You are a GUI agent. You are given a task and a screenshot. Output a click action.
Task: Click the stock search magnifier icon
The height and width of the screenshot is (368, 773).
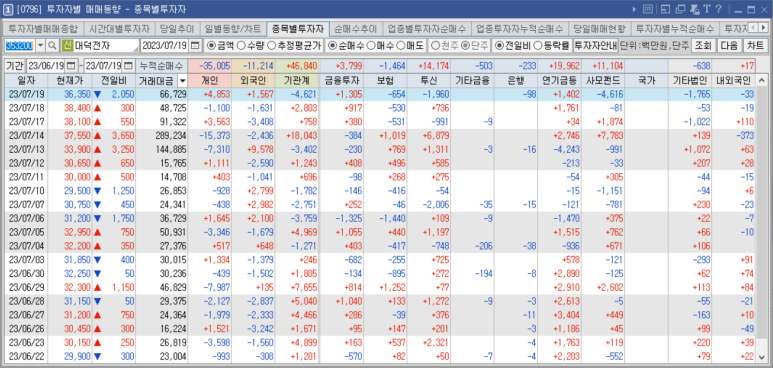coord(52,46)
